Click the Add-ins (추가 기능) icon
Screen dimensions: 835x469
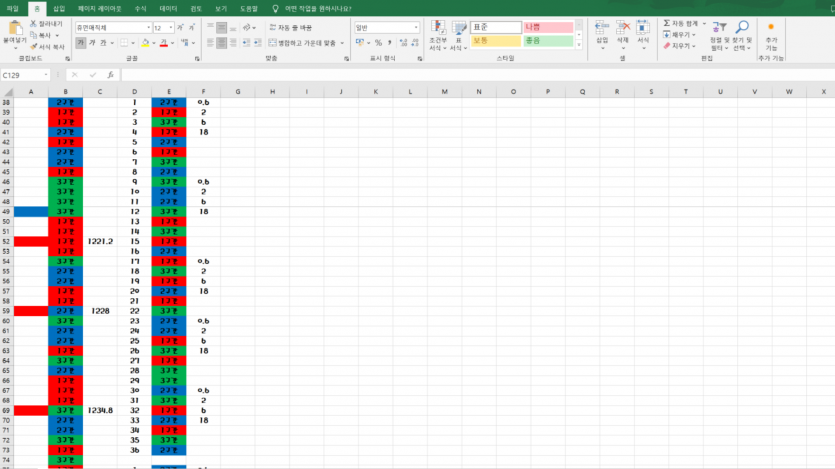click(x=771, y=28)
